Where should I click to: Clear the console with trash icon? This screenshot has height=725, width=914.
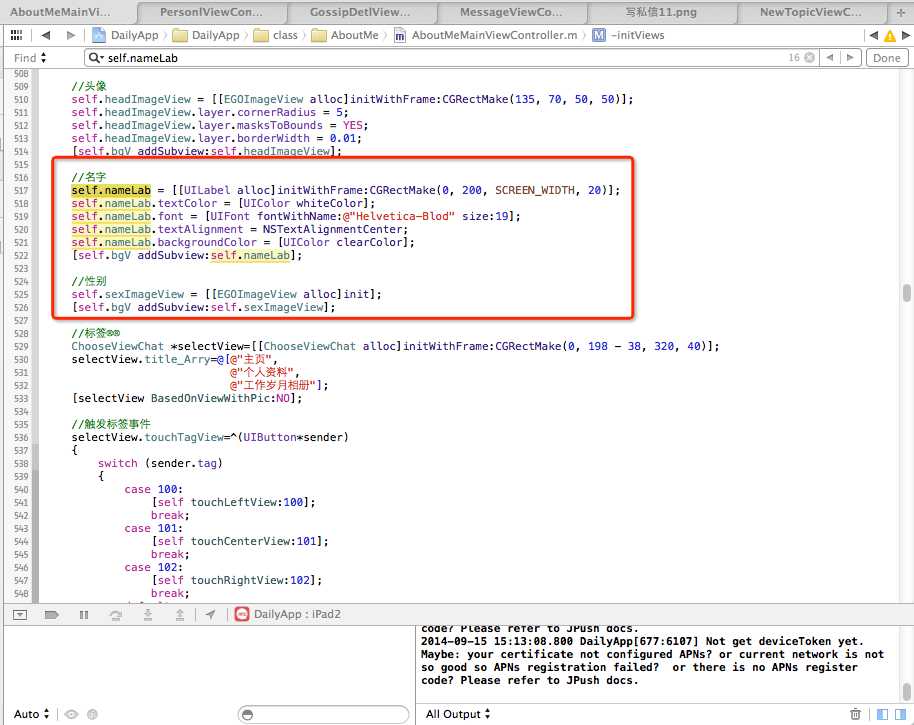tap(855, 714)
